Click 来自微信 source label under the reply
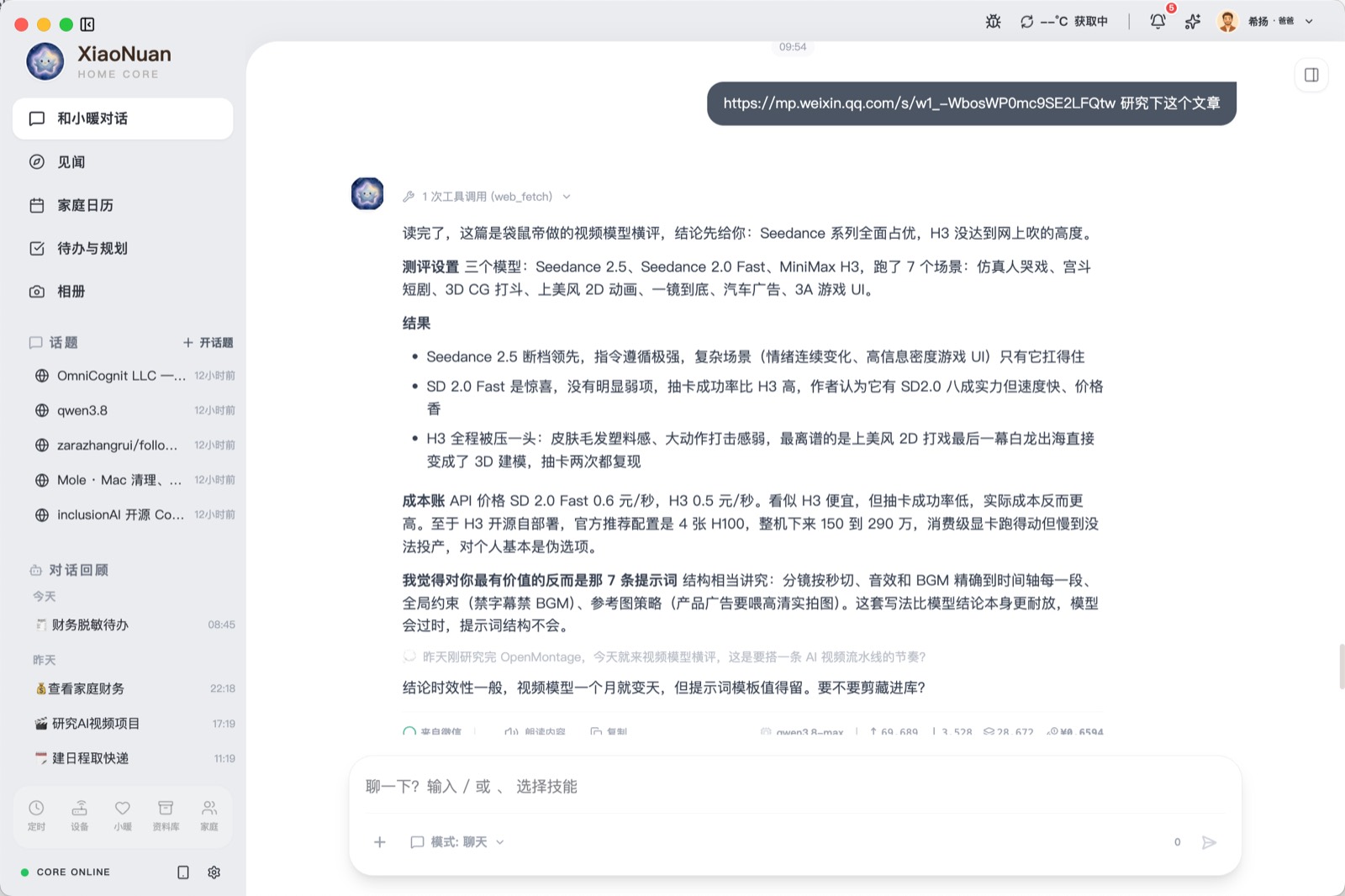 pyautogui.click(x=432, y=732)
